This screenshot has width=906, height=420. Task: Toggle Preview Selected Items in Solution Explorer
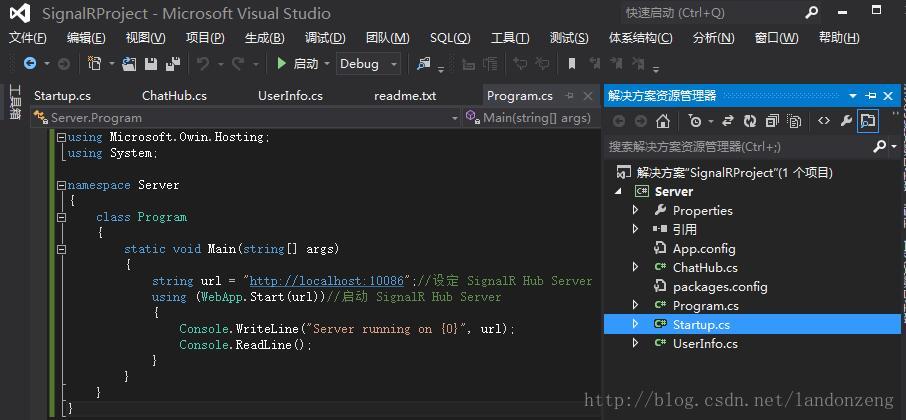(868, 121)
